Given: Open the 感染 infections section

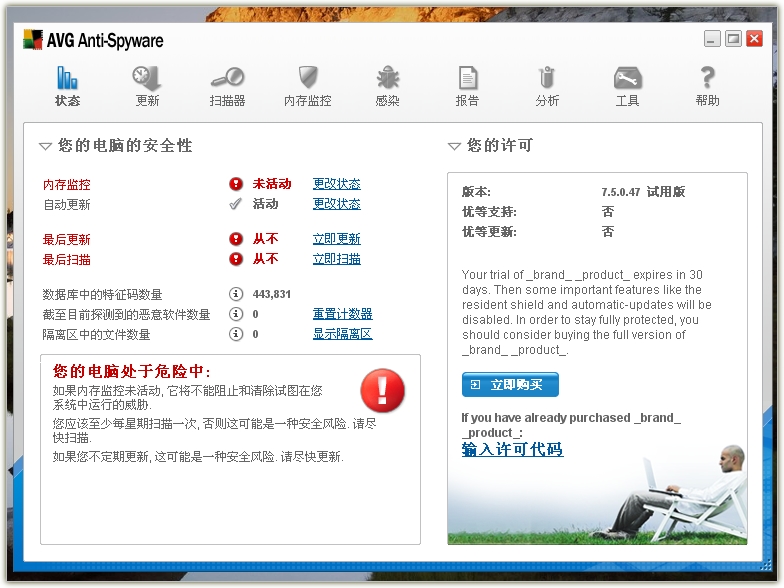Looking at the screenshot, I should [388, 86].
